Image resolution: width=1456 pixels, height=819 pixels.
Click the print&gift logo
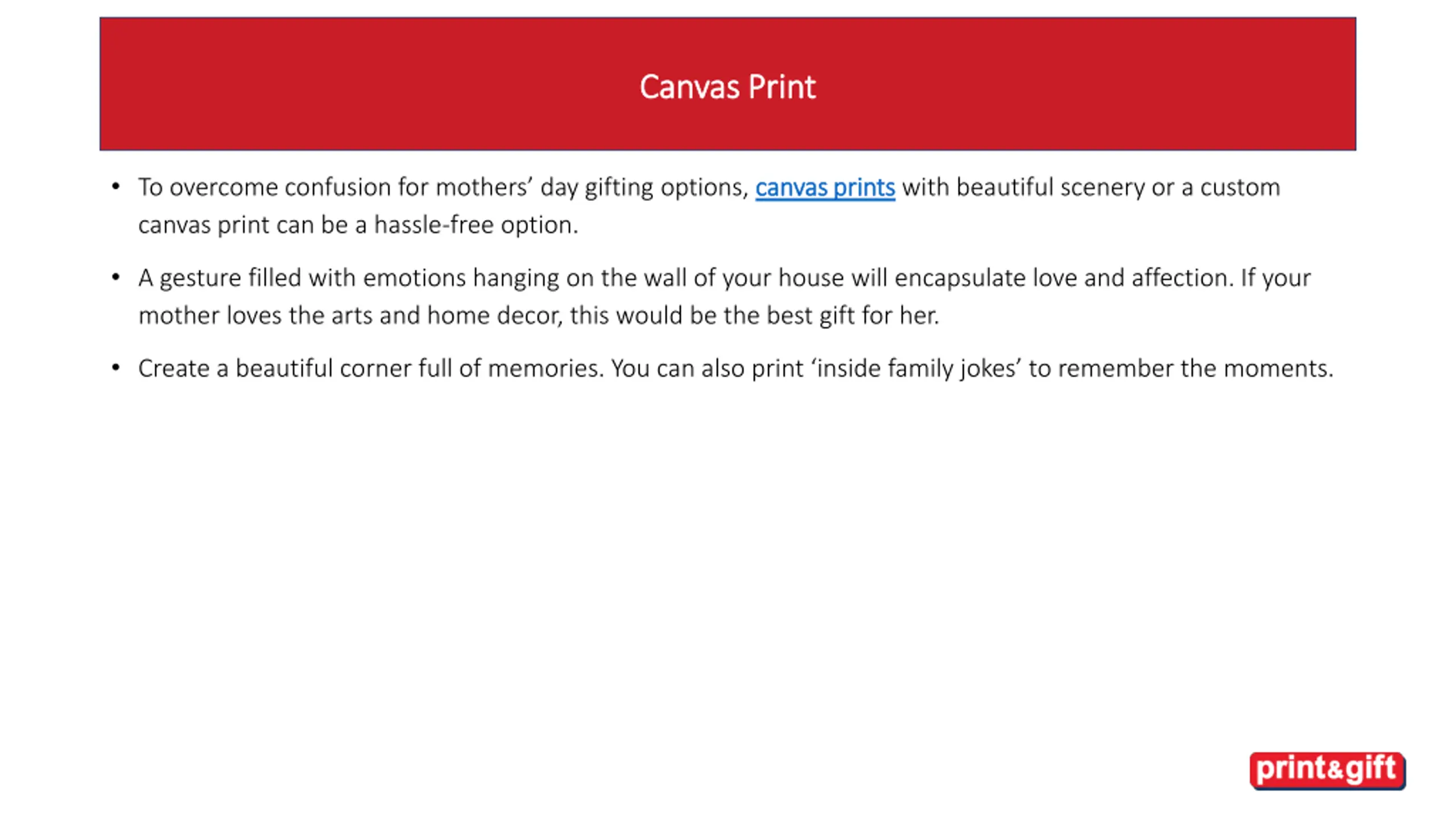pos(1327,770)
